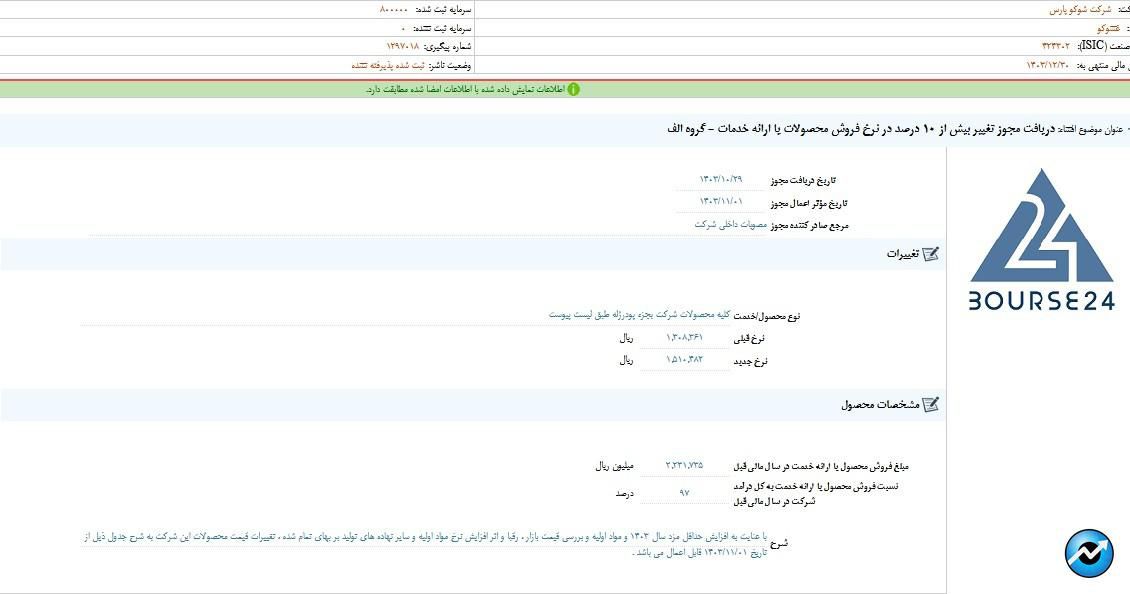Click the مصوبات داخلی شرکت issuing authority value
The width and height of the screenshot is (1130, 594).
click(x=731, y=225)
